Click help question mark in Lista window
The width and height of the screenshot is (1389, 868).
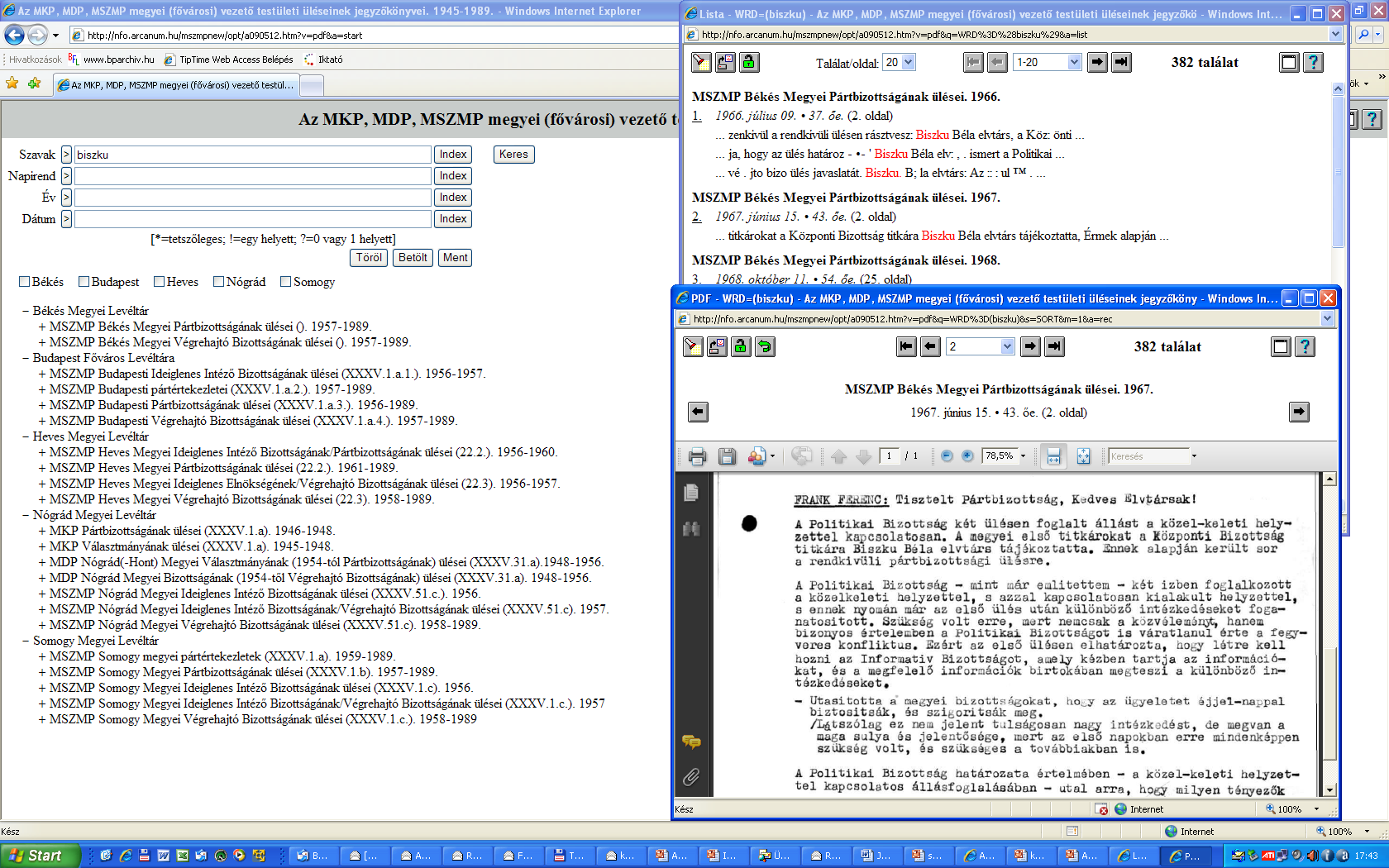click(x=1313, y=62)
